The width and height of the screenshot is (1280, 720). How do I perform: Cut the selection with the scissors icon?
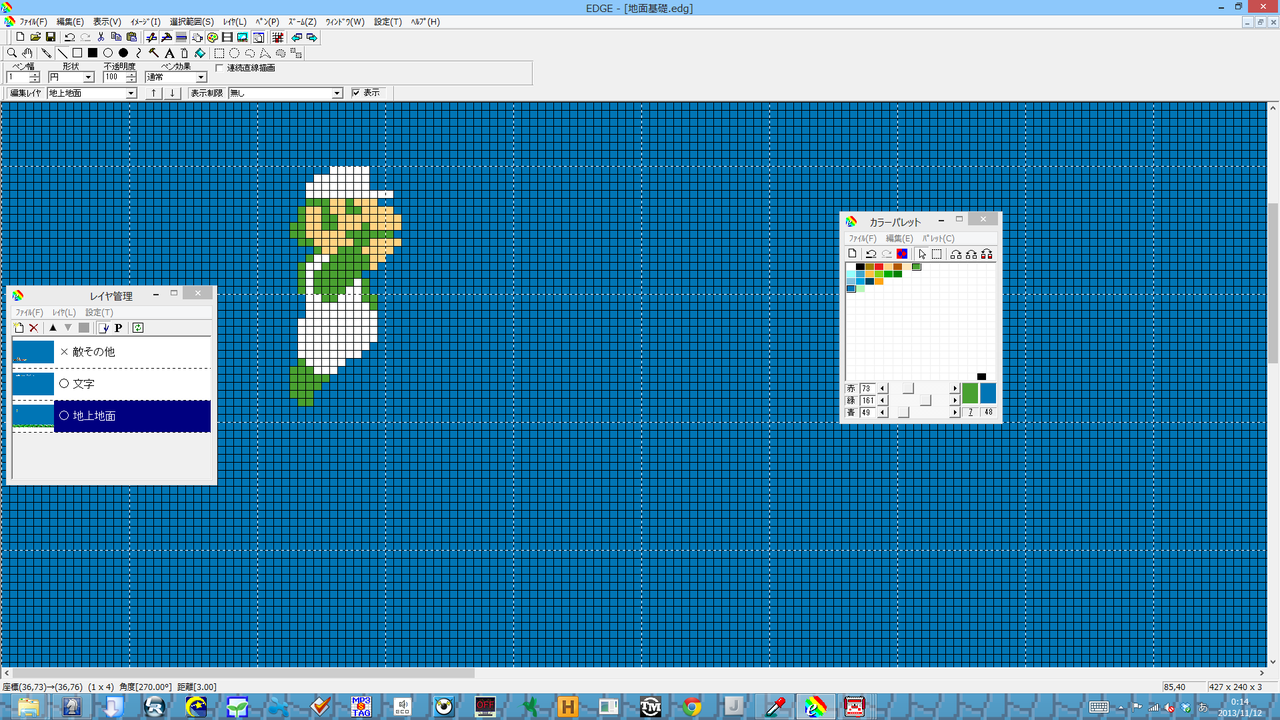click(x=101, y=37)
